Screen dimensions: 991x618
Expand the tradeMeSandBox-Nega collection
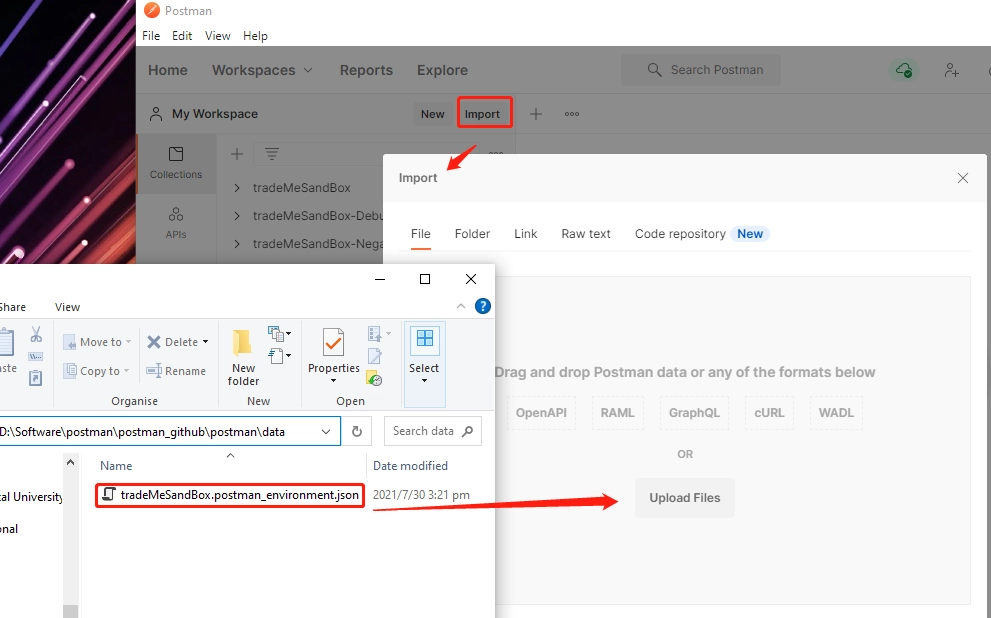(236, 243)
